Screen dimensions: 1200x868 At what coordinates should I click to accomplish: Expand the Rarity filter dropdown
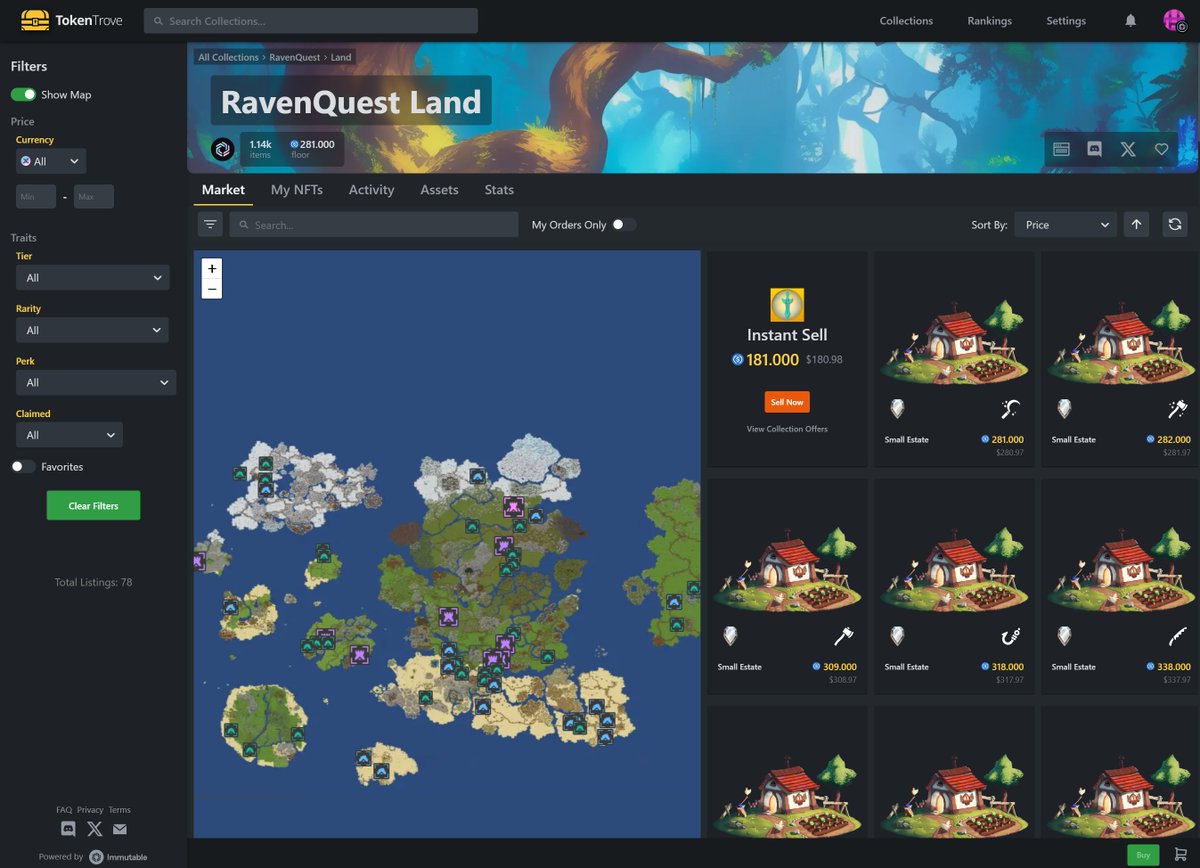[92, 330]
